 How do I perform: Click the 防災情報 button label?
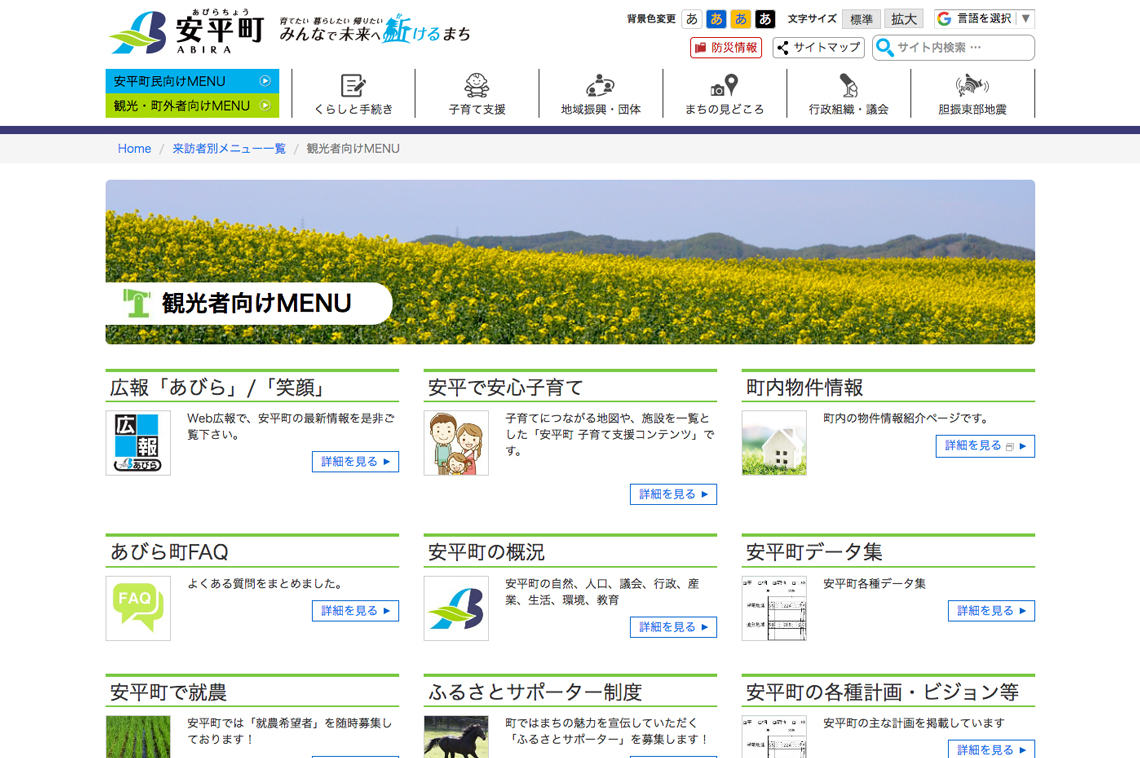[x=734, y=48]
